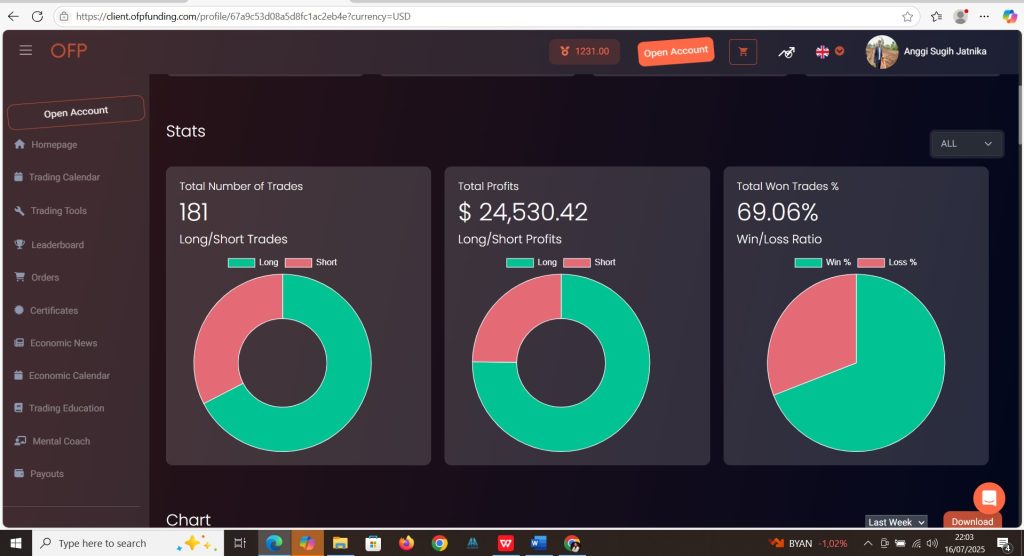1024x556 pixels.
Task: Open Microsoft Word from the taskbar
Action: (539, 543)
